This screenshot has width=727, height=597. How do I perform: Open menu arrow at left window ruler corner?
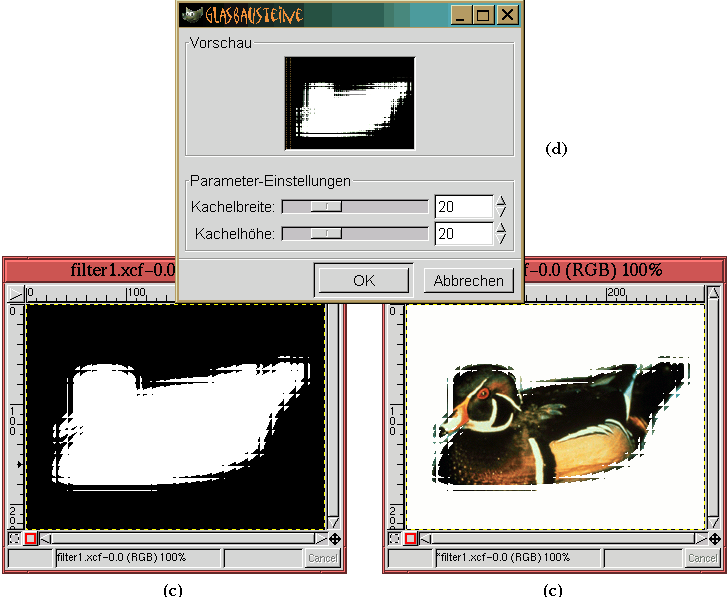pos(14,294)
